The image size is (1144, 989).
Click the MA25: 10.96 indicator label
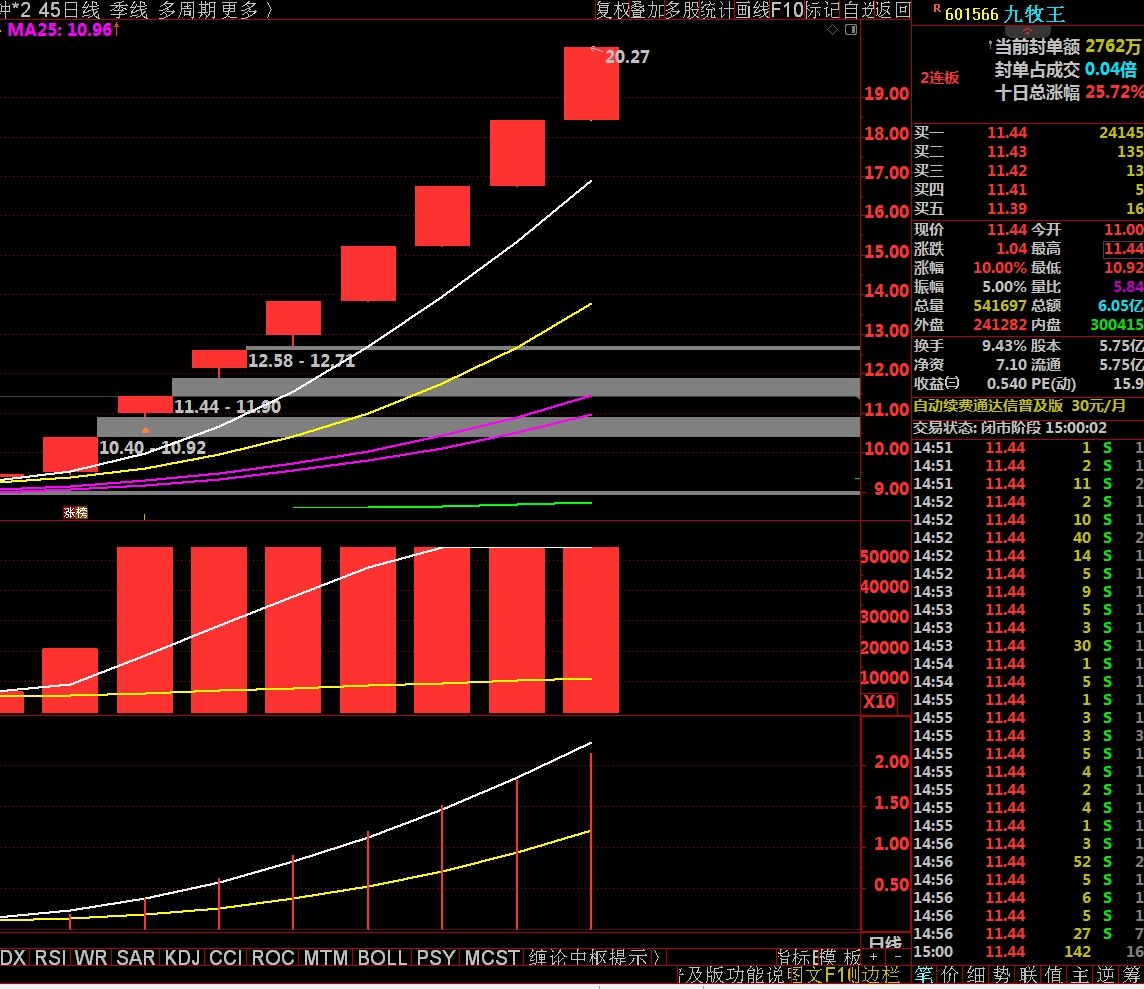tap(61, 30)
